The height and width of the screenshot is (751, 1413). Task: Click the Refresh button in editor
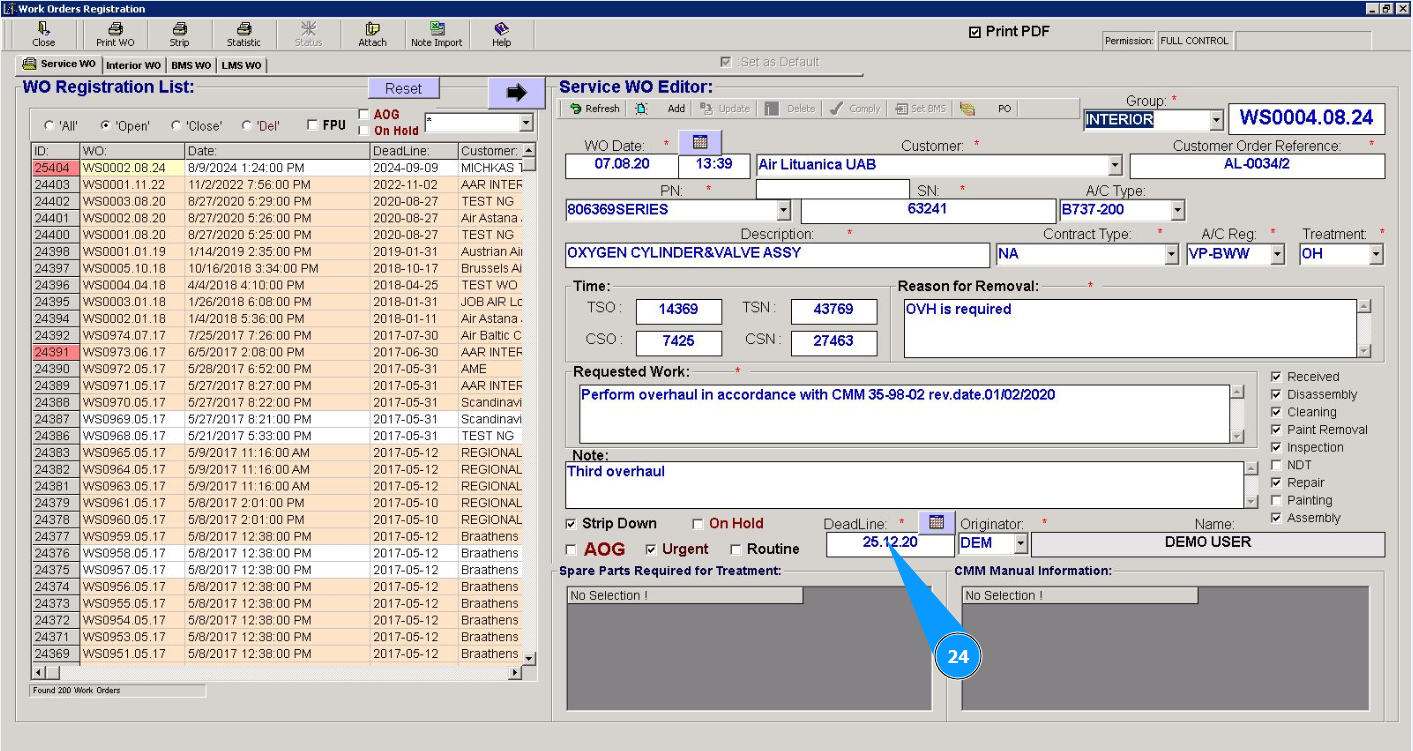point(594,109)
